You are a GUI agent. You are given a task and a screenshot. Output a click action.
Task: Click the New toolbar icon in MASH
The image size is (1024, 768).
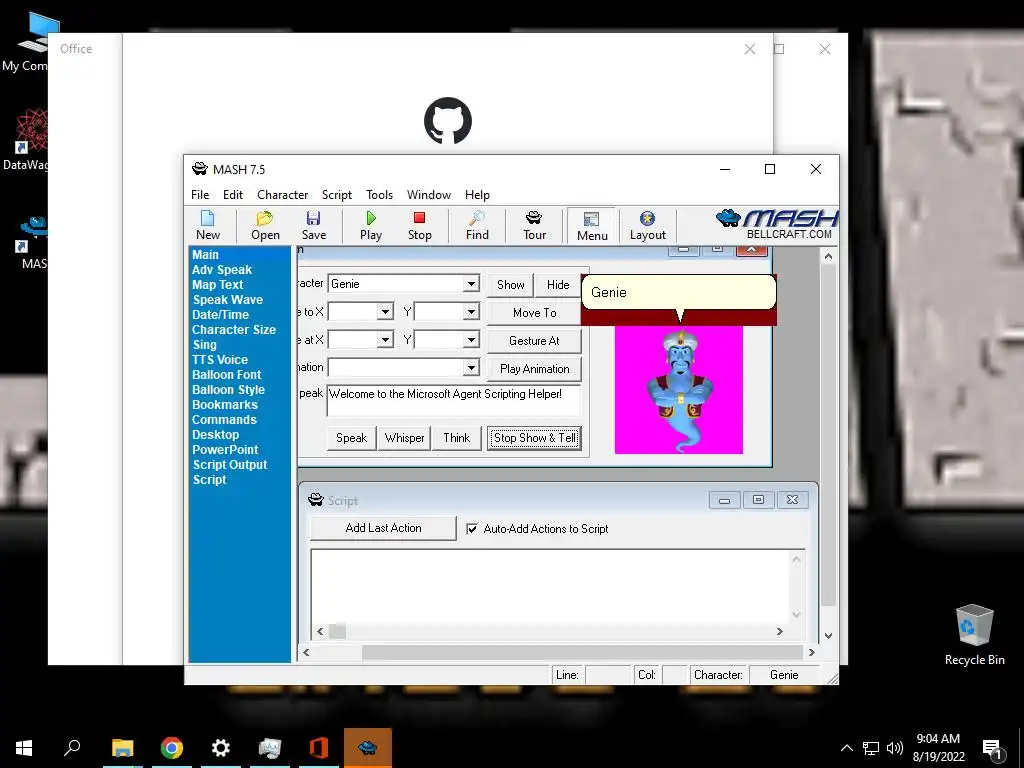pos(208,225)
